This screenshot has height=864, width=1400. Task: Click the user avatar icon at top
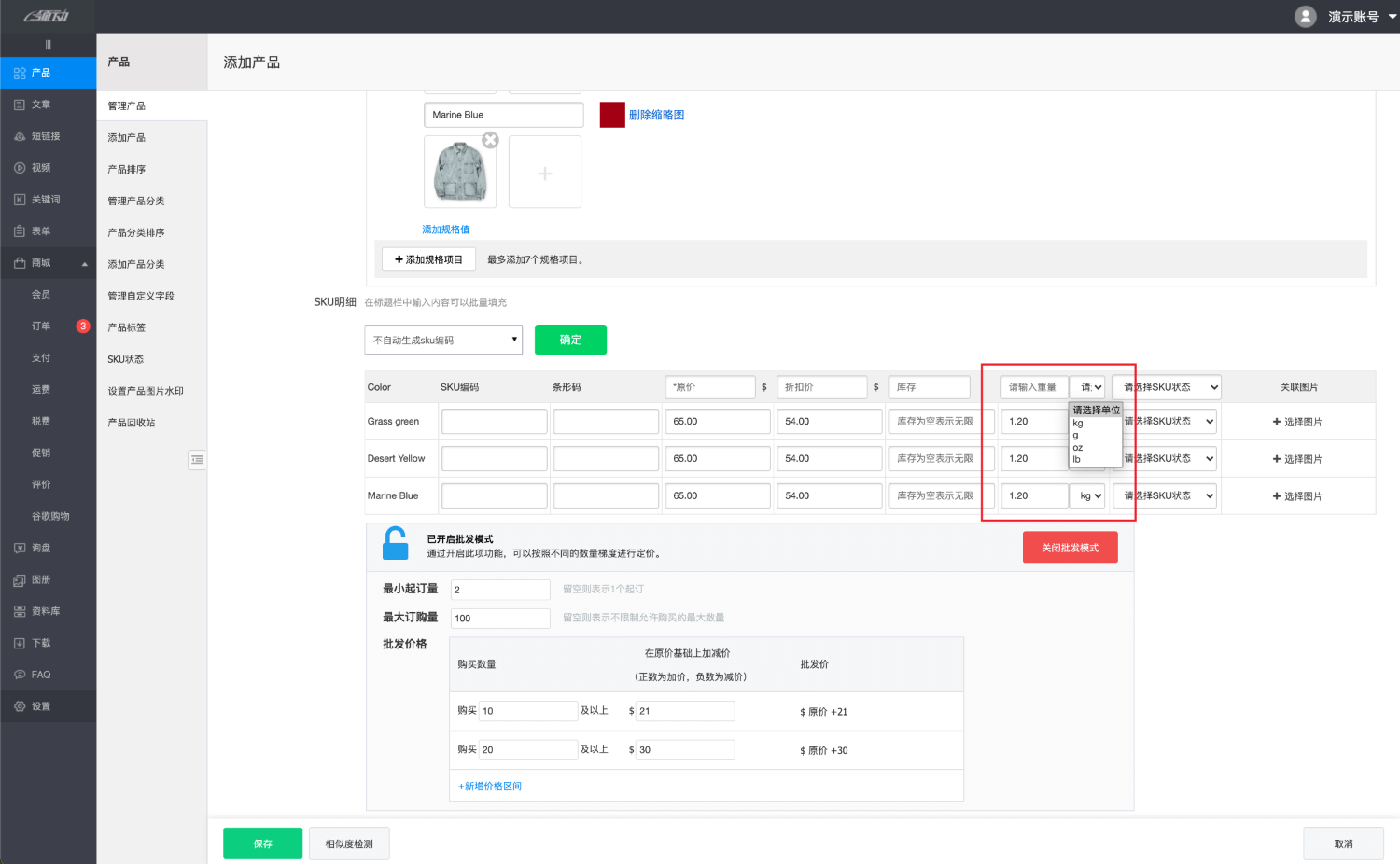(1306, 17)
